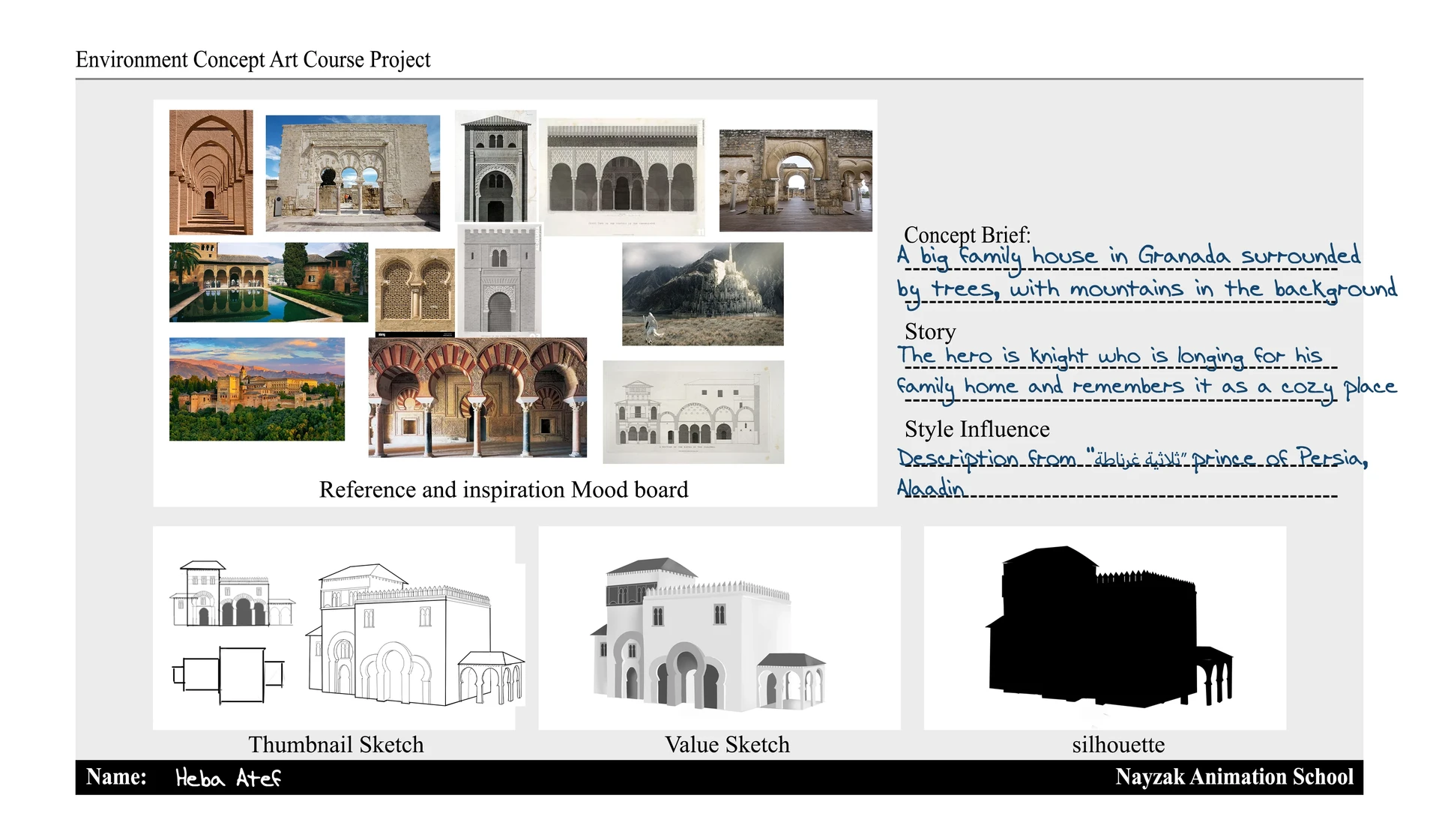Click the Heba Atef name field

228,778
